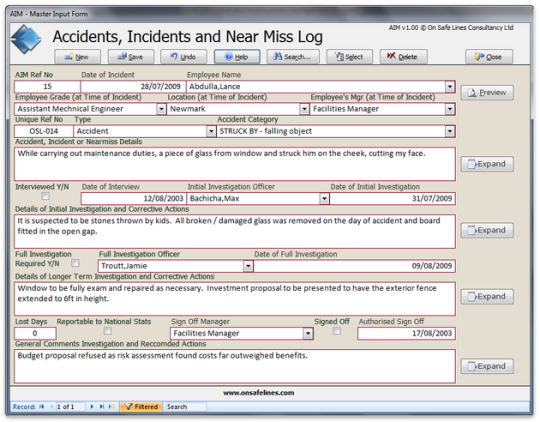Click Date of Full Investigation field

(354, 266)
